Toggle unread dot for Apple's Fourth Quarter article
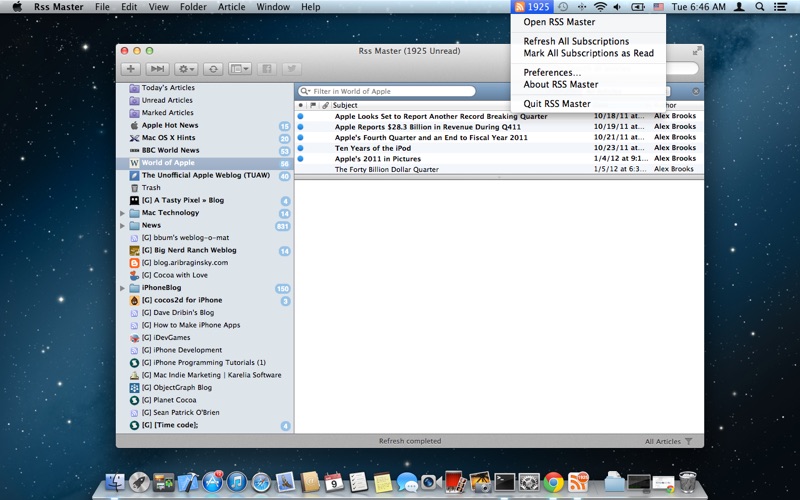This screenshot has height=500, width=800. tap(301, 137)
